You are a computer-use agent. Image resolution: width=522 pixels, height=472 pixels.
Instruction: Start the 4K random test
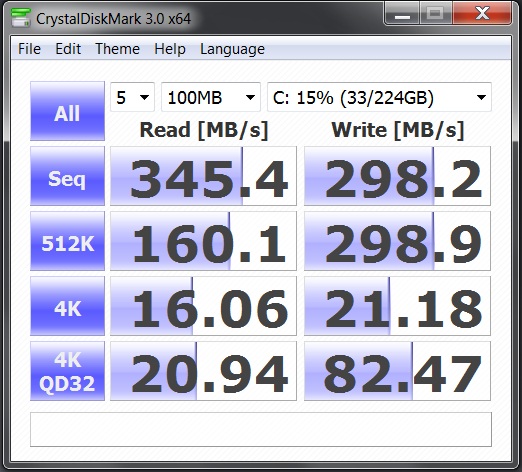[67, 306]
